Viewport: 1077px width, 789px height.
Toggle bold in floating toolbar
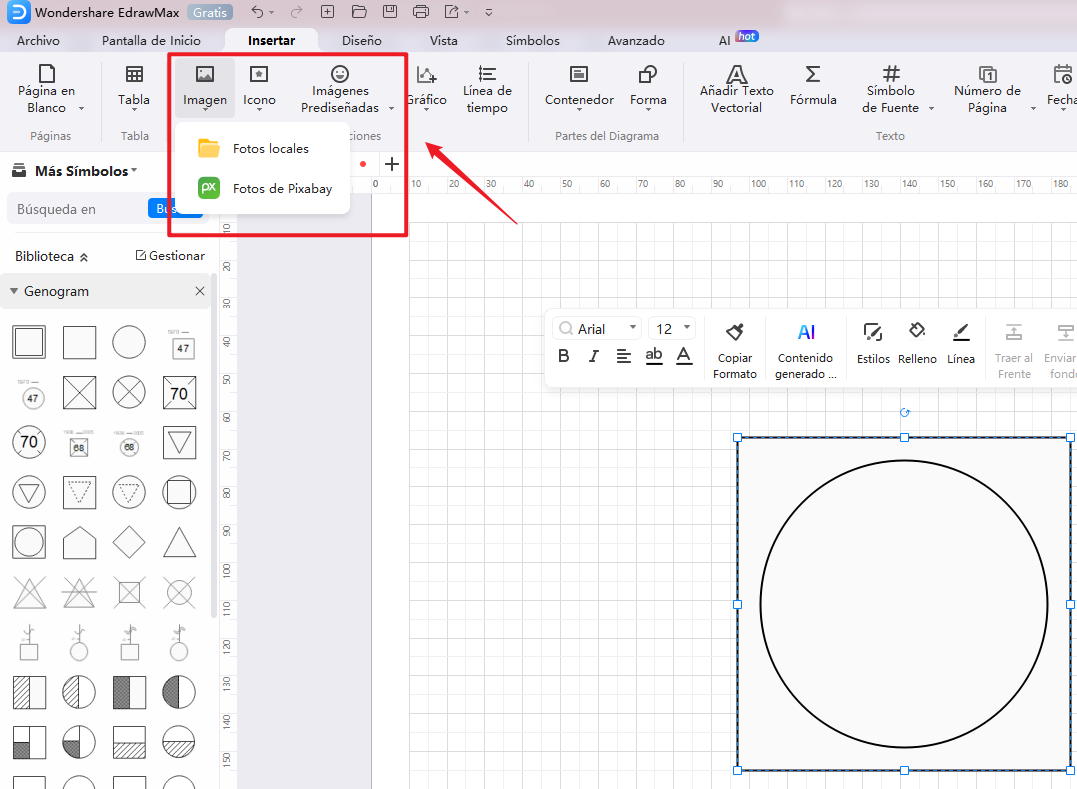[x=564, y=356]
